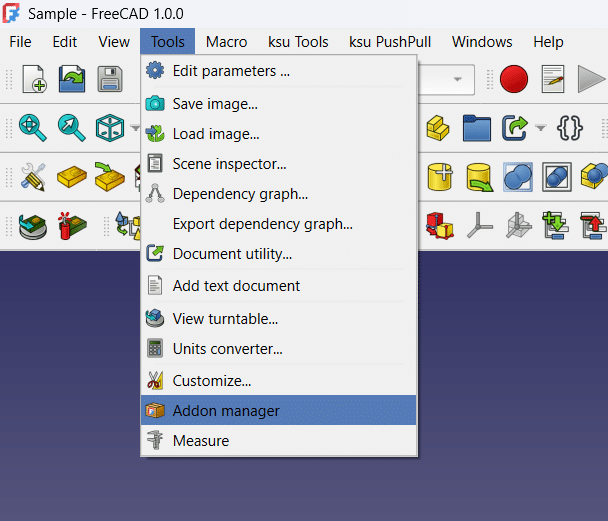This screenshot has width=608, height=521.
Task: Click the yellow chip footprint icon
Action: (x=72, y=177)
